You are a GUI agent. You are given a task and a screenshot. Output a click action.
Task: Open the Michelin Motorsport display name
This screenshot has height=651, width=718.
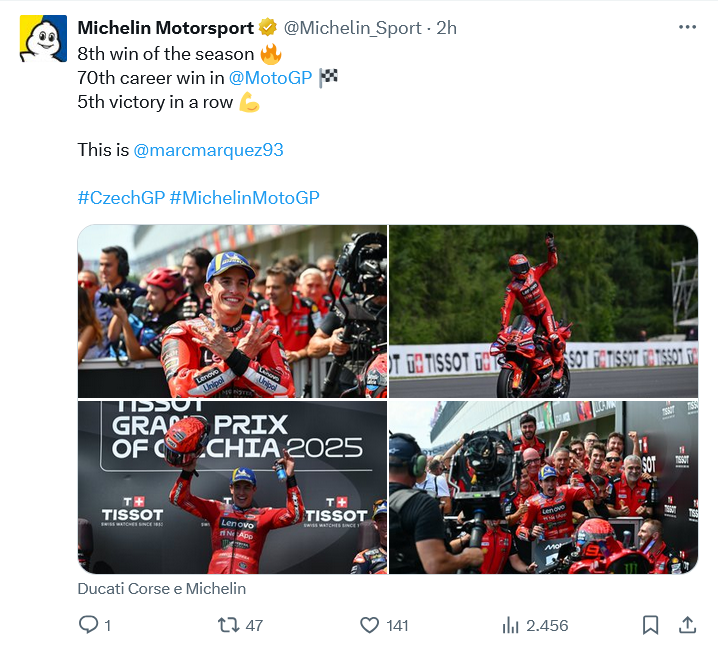[x=165, y=28]
